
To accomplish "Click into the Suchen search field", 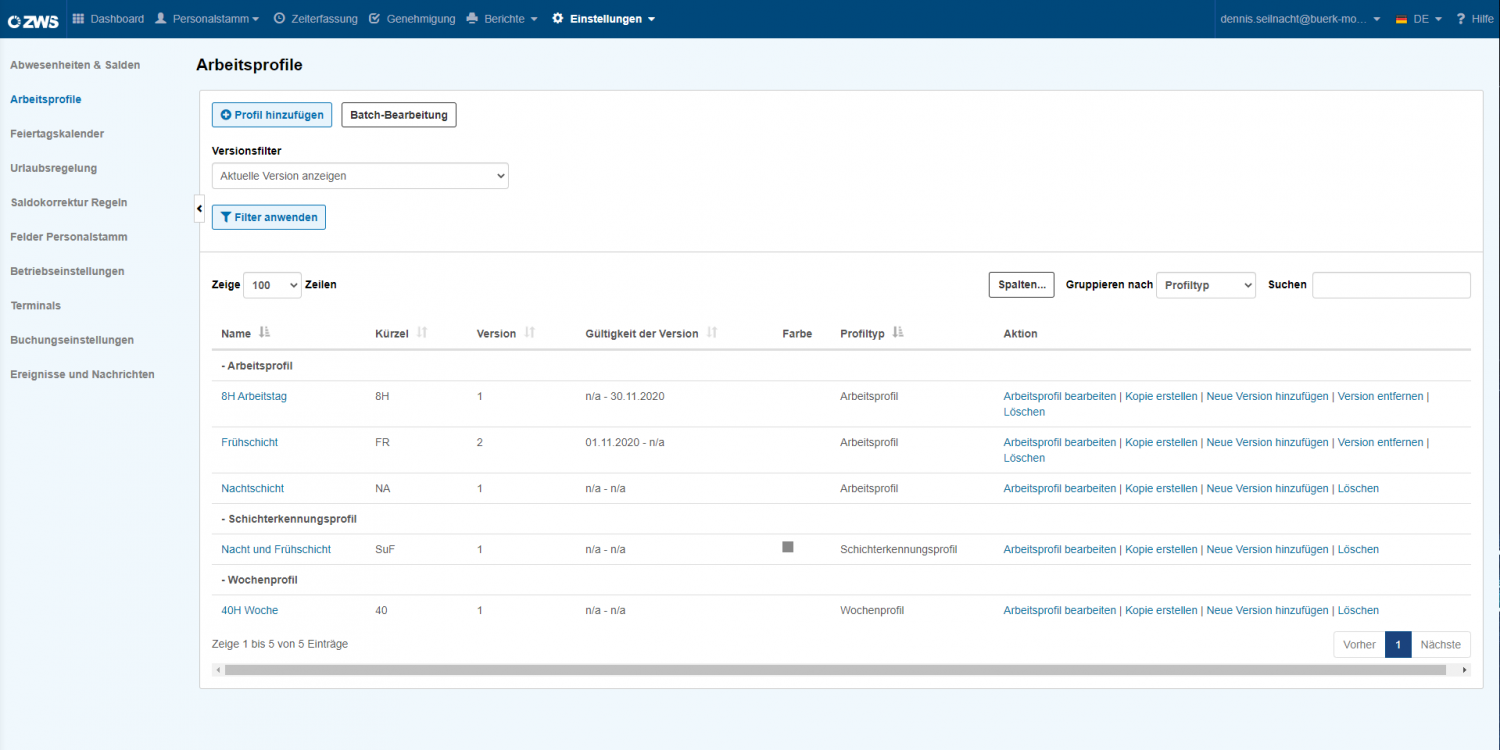I will [x=1391, y=285].
